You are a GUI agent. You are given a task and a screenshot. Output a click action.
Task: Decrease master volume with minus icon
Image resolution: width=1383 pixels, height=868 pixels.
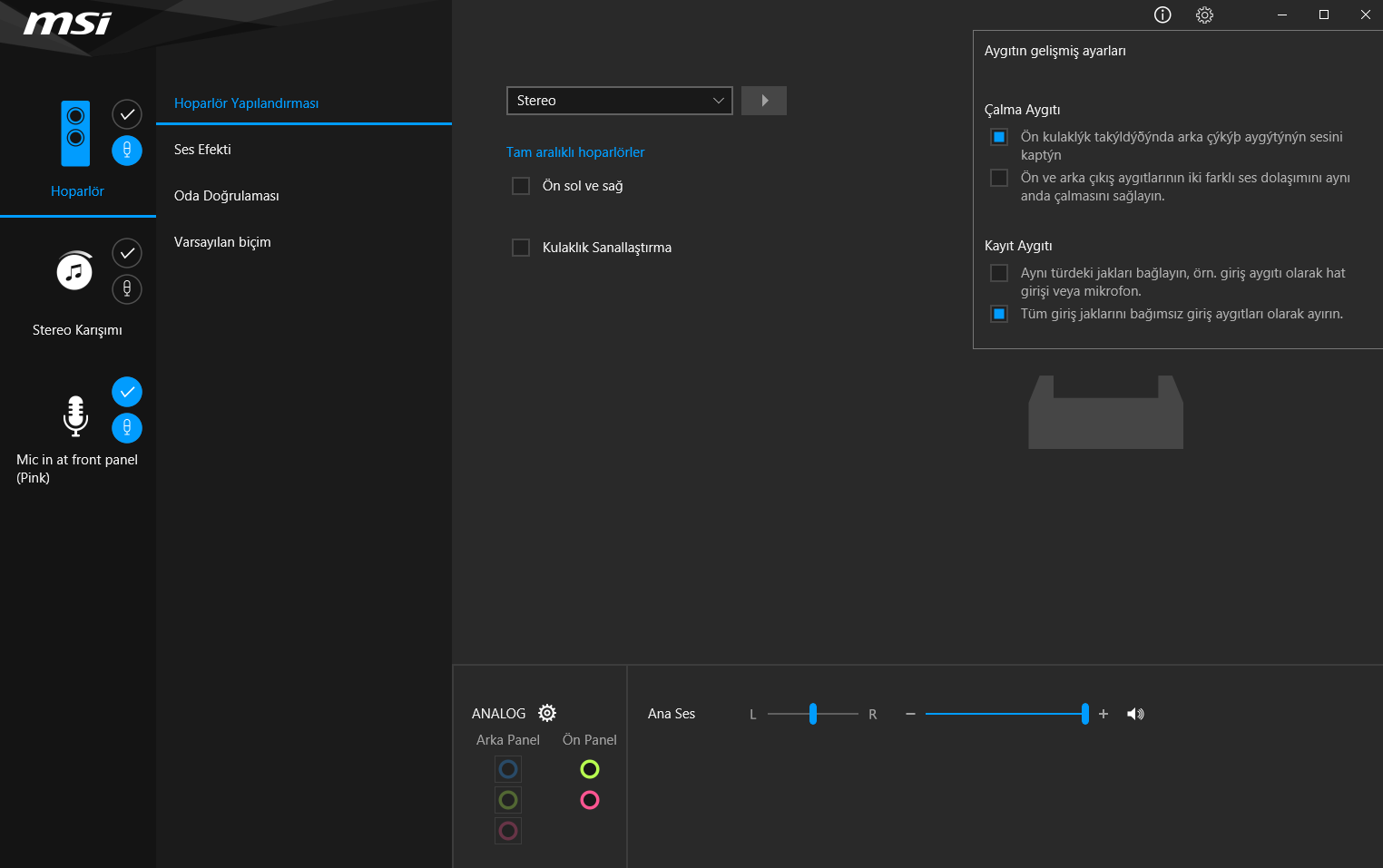click(910, 714)
